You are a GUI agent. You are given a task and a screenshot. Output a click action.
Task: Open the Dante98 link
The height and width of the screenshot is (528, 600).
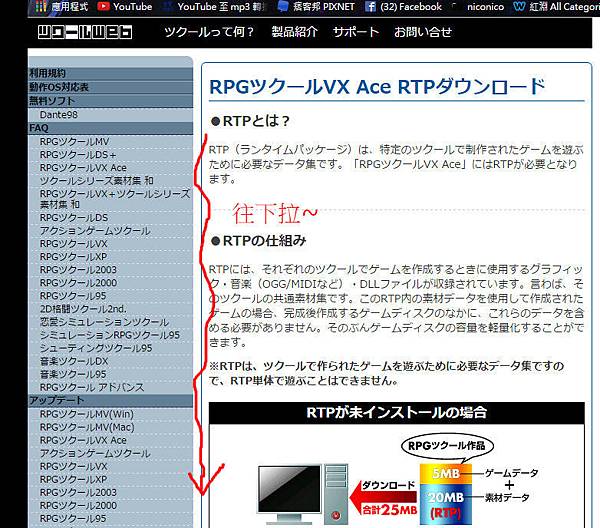[x=59, y=114]
